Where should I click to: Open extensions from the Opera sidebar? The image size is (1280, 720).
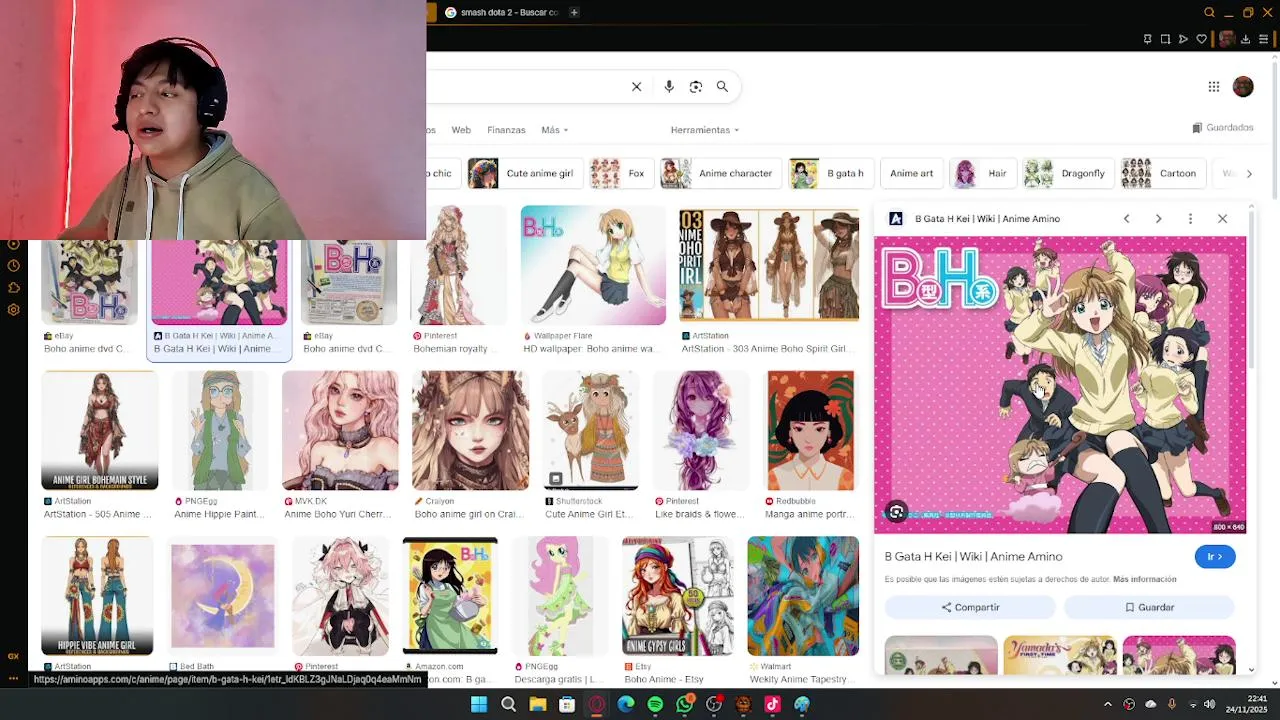[13, 288]
